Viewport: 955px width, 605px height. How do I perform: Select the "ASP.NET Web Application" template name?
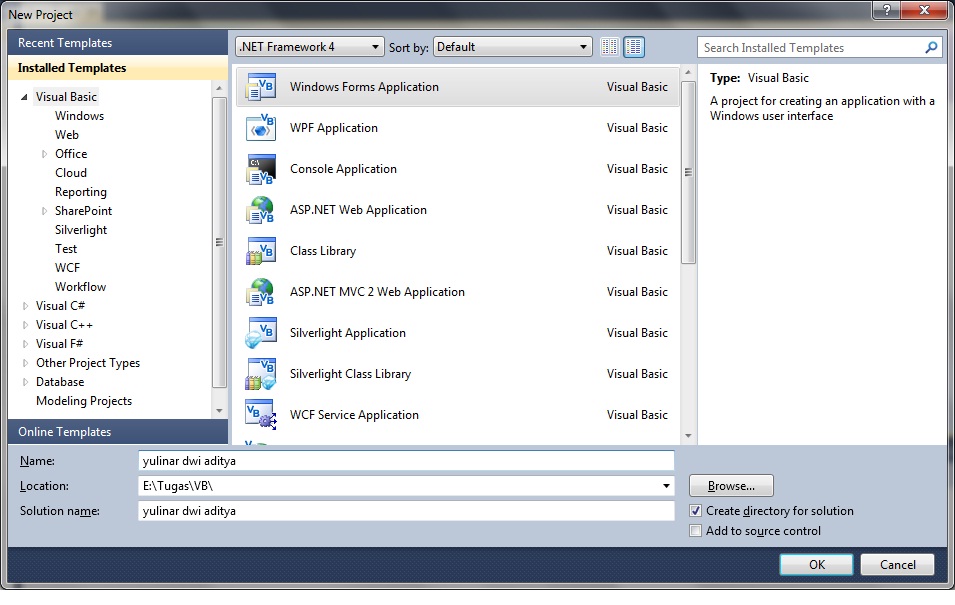pos(358,210)
